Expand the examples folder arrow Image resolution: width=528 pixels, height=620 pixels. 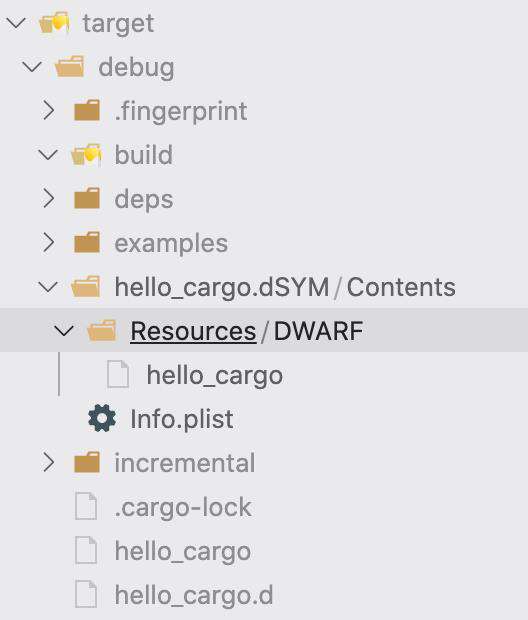(x=48, y=242)
